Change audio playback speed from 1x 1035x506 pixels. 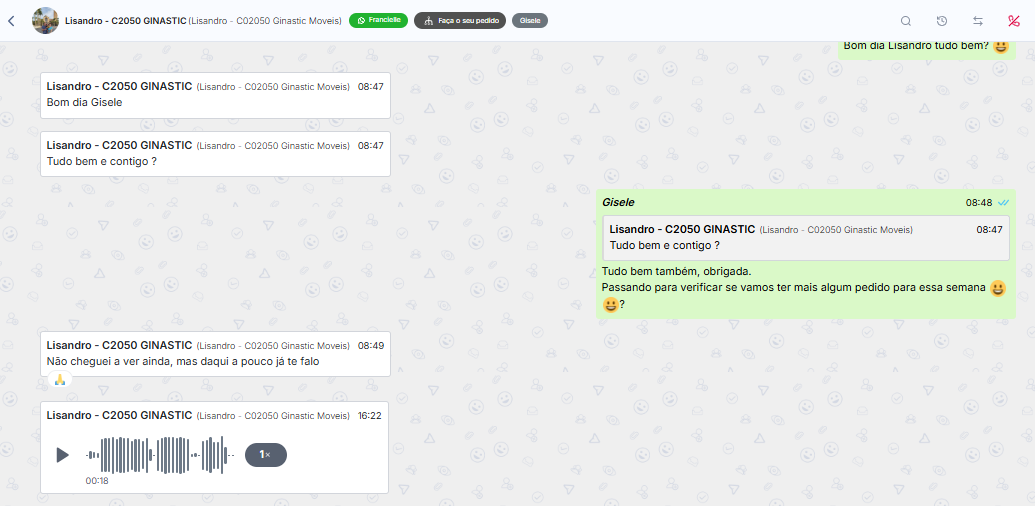tap(265, 455)
